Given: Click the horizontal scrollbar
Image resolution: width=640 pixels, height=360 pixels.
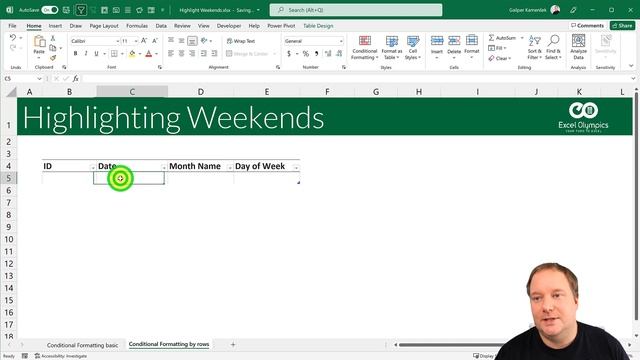Looking at the screenshot, I should click(x=451, y=345).
